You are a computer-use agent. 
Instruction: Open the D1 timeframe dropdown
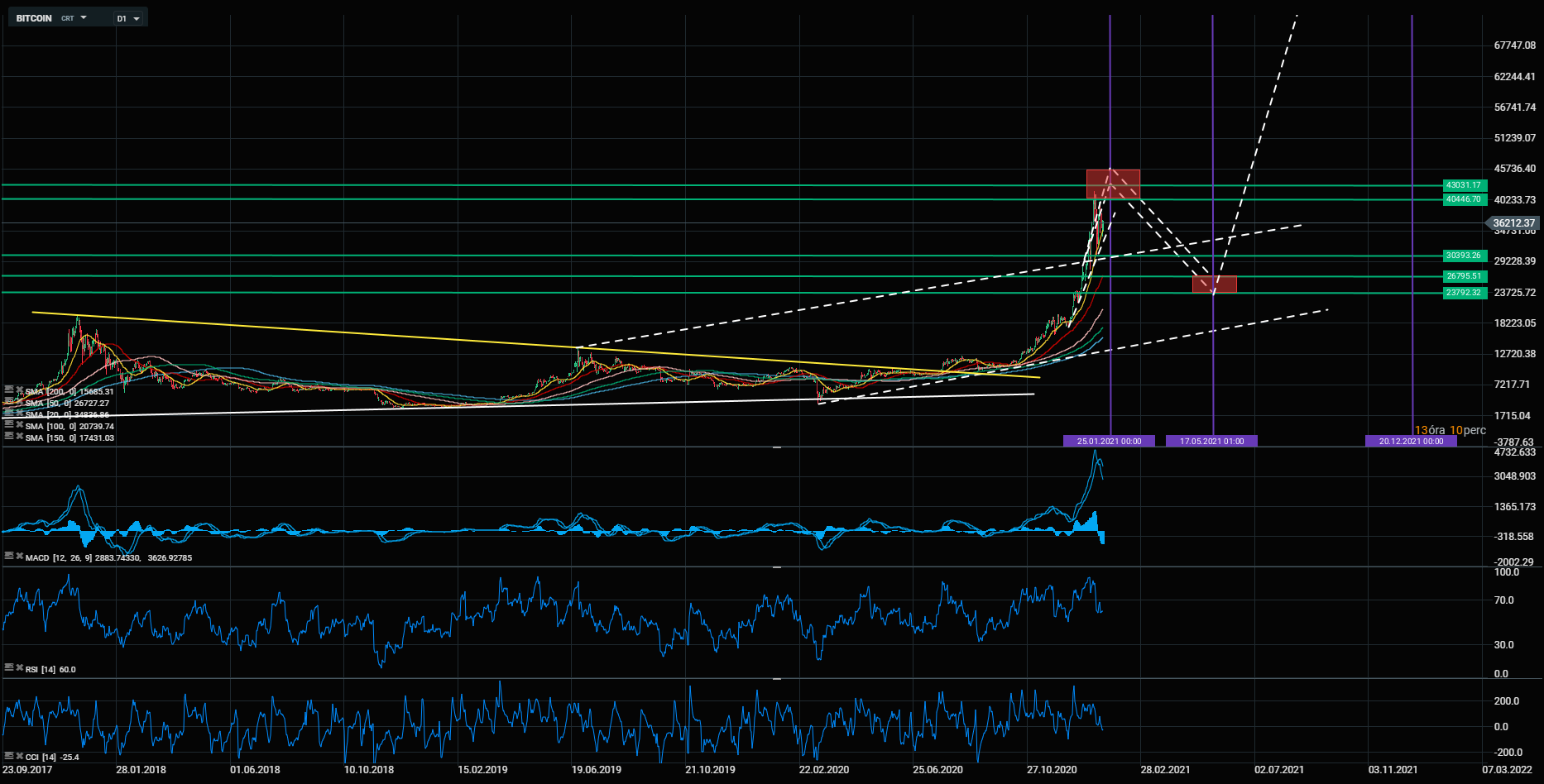pos(128,18)
